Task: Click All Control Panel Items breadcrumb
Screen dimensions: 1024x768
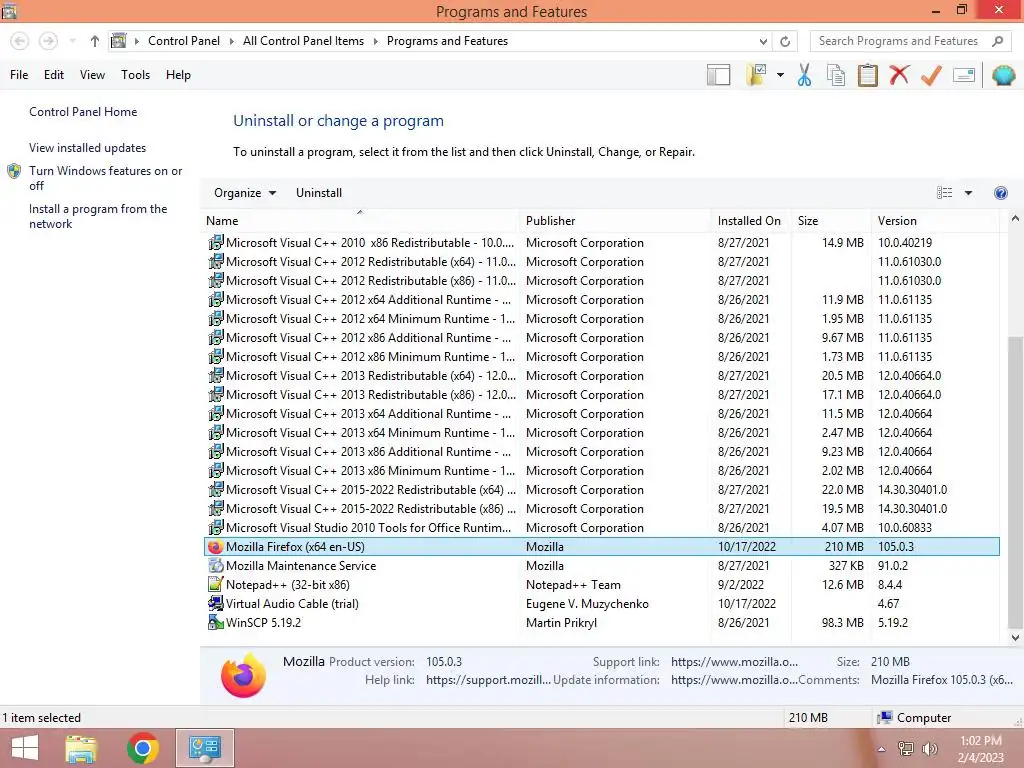Action: pyautogui.click(x=303, y=40)
